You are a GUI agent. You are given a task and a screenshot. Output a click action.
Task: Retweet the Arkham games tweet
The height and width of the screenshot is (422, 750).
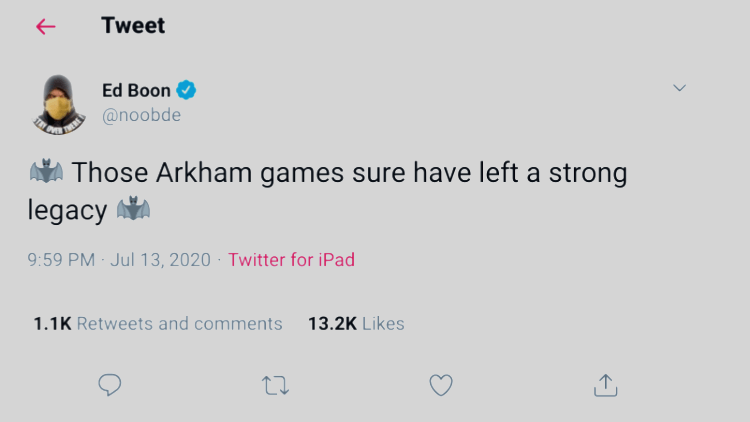[x=274, y=385]
